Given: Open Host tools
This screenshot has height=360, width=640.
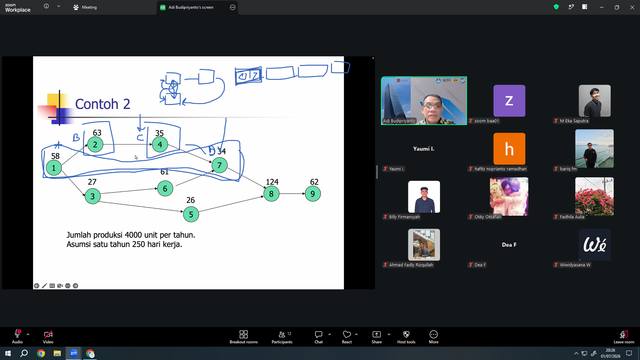Looking at the screenshot, I should [406, 337].
